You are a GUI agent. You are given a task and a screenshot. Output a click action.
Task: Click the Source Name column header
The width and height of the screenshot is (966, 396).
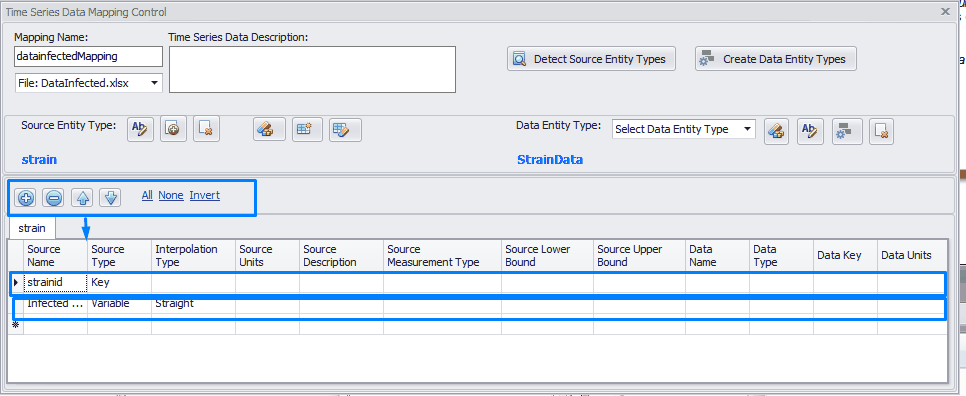click(55, 256)
